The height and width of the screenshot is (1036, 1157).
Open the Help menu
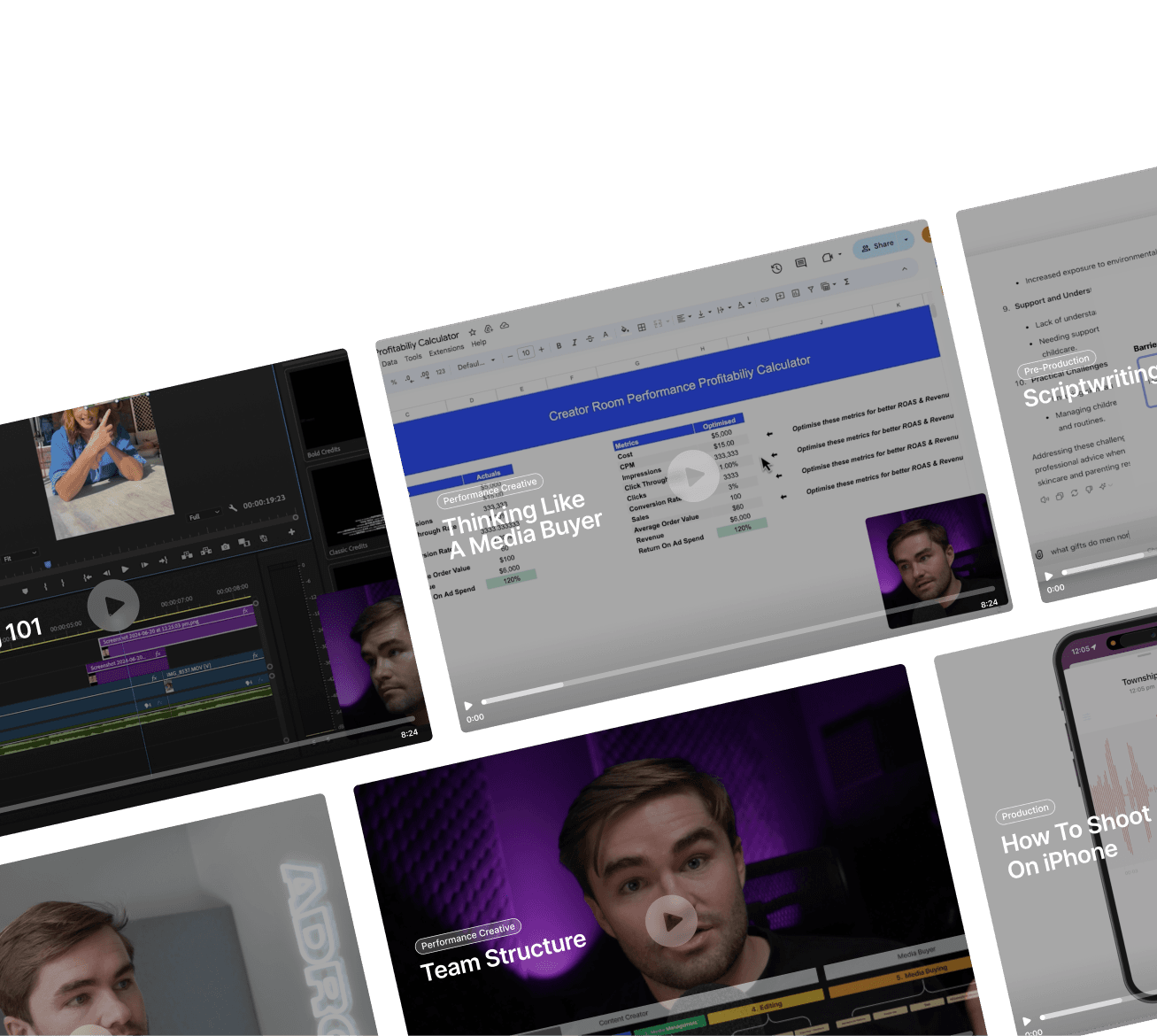coord(479,344)
